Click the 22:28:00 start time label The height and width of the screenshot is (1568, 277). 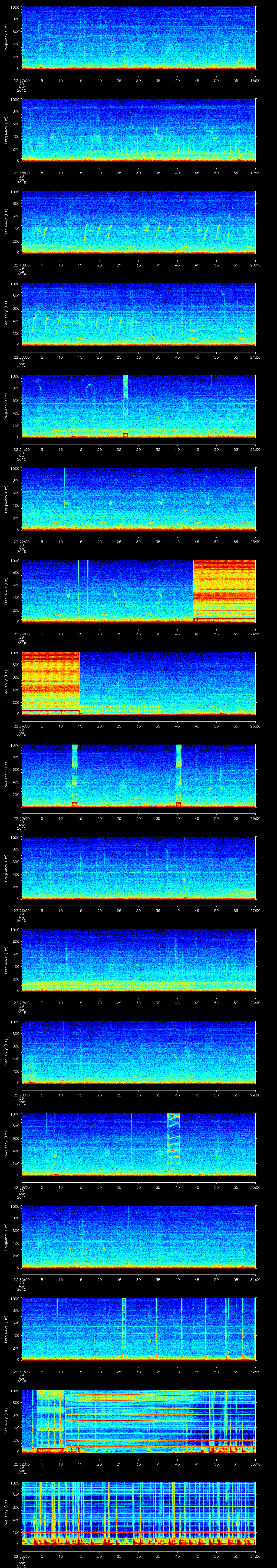tap(21, 1095)
